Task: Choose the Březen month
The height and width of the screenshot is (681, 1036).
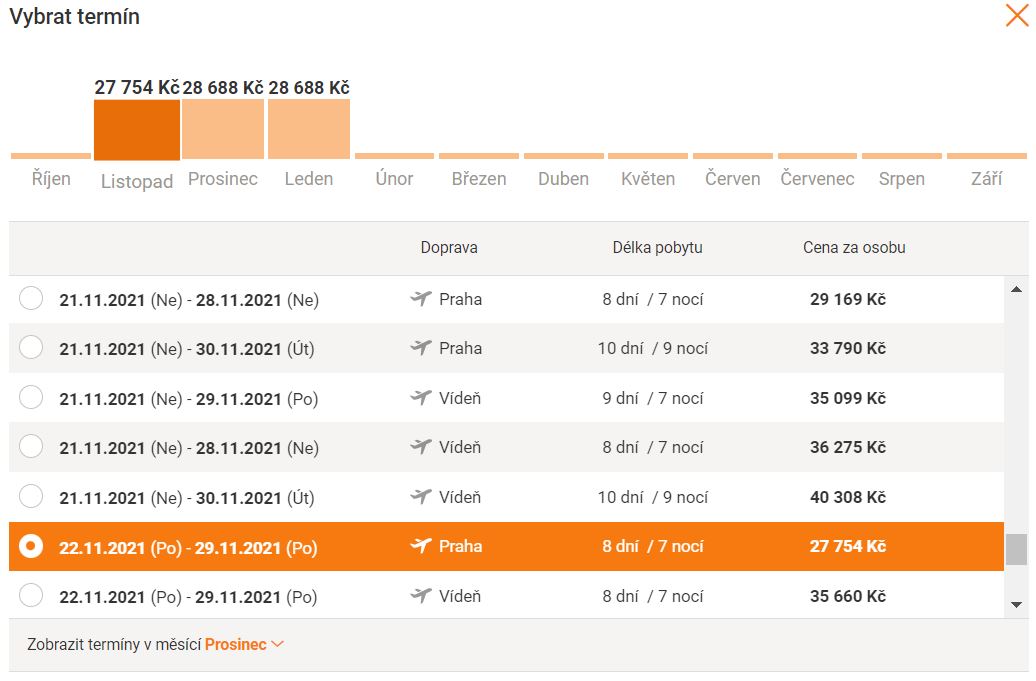Action: point(479,178)
